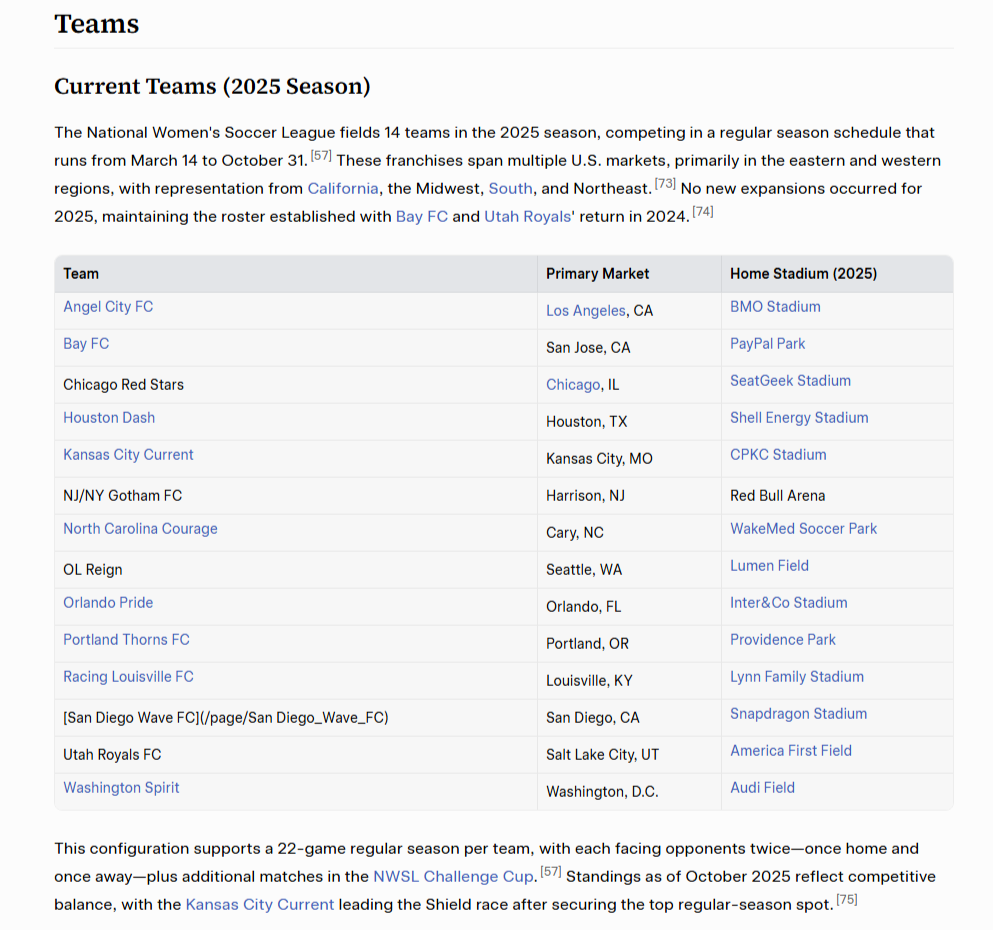Open Angel City FC team link

point(108,307)
